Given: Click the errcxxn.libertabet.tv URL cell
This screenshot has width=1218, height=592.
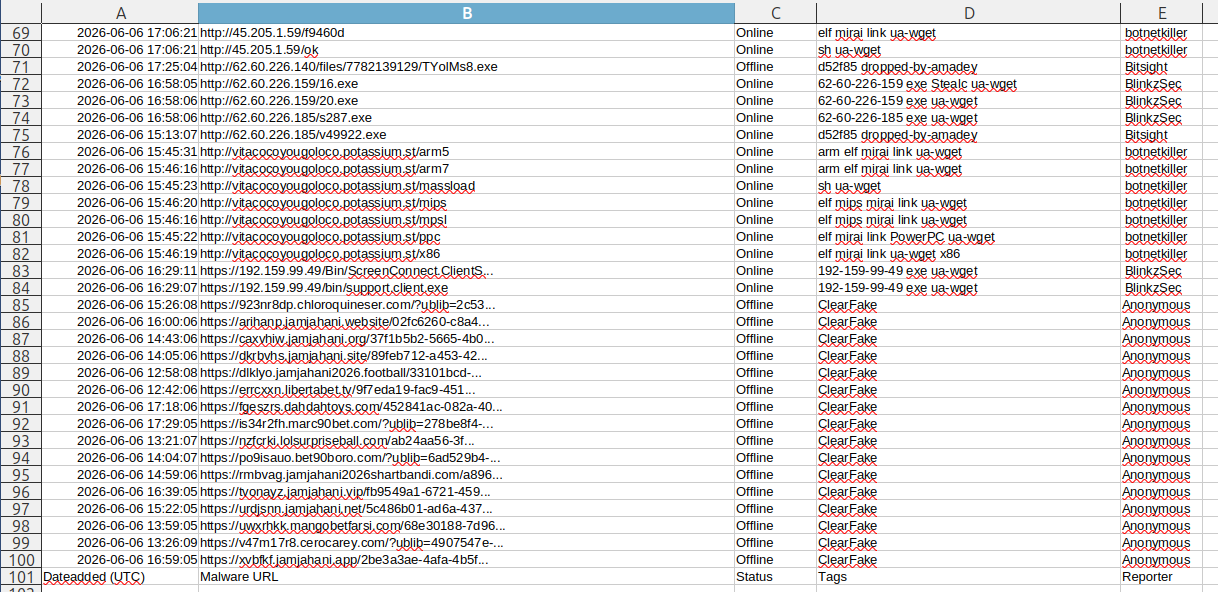Looking at the screenshot, I should [466, 390].
